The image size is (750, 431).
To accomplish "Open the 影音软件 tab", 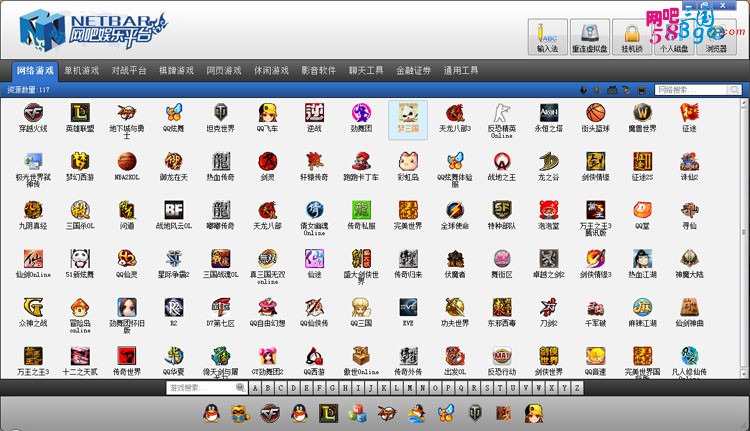I will coord(319,71).
